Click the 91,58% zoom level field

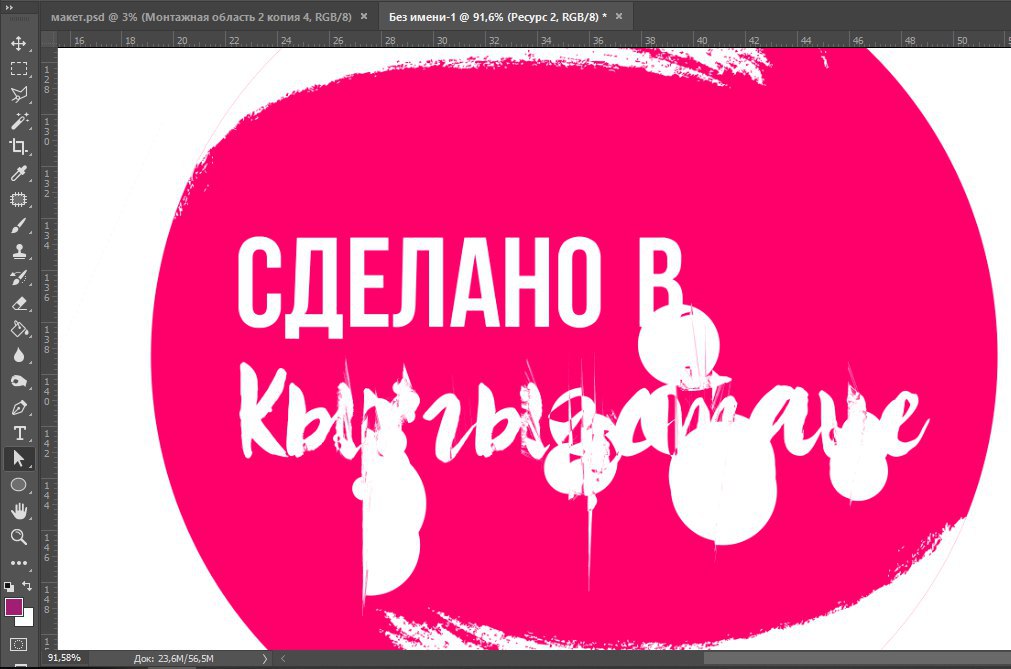tap(64, 658)
